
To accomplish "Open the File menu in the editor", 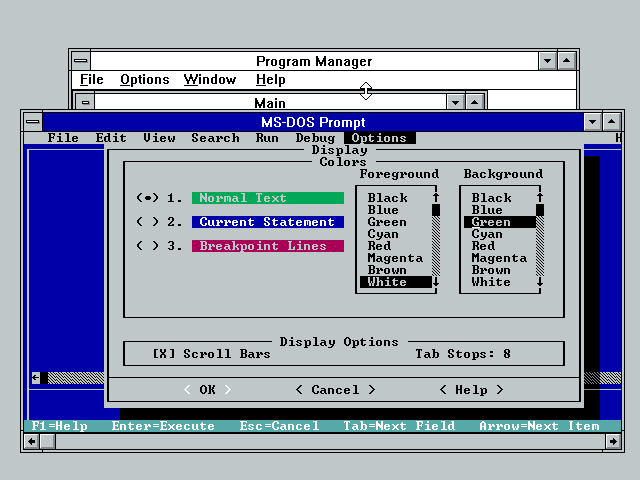I will click(x=63, y=138).
